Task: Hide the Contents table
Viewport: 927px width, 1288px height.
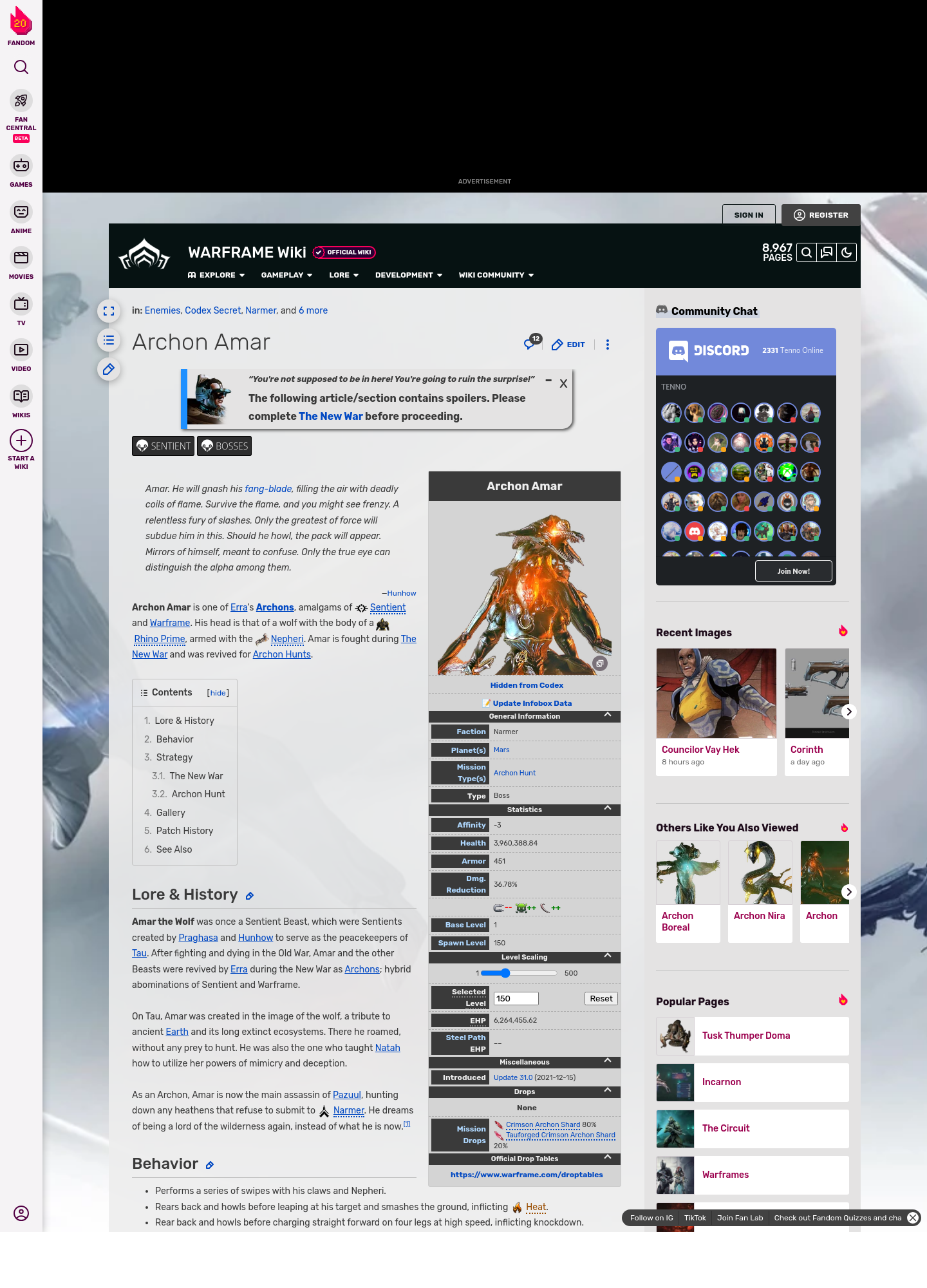Action: (218, 693)
